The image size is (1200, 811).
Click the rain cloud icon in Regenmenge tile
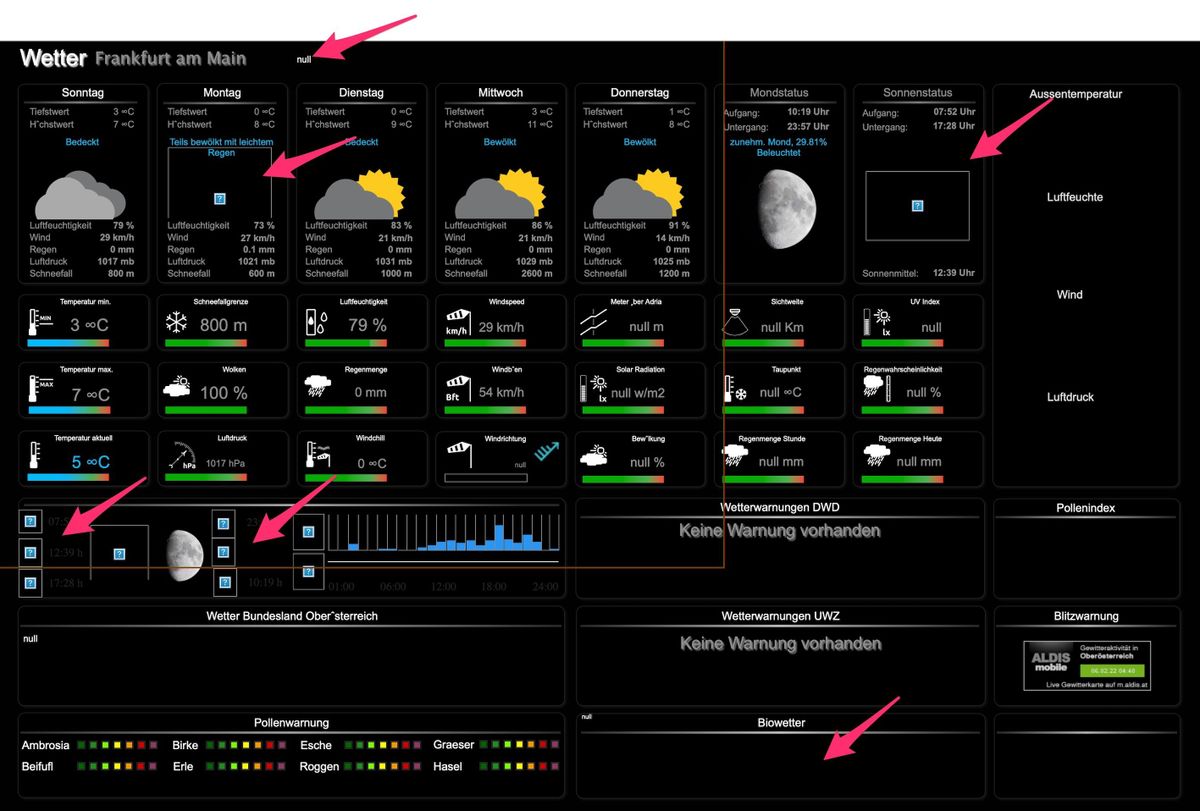(318, 388)
